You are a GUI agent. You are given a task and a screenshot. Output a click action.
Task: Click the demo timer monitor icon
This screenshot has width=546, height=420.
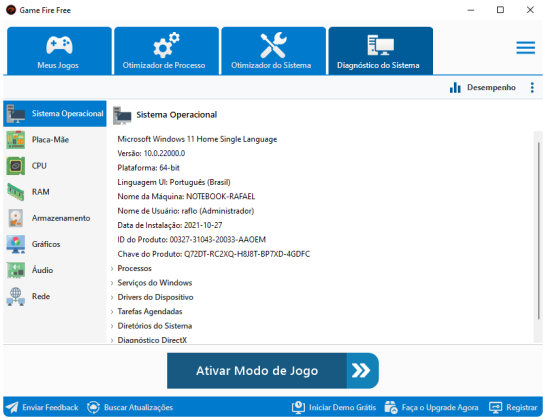click(x=298, y=407)
